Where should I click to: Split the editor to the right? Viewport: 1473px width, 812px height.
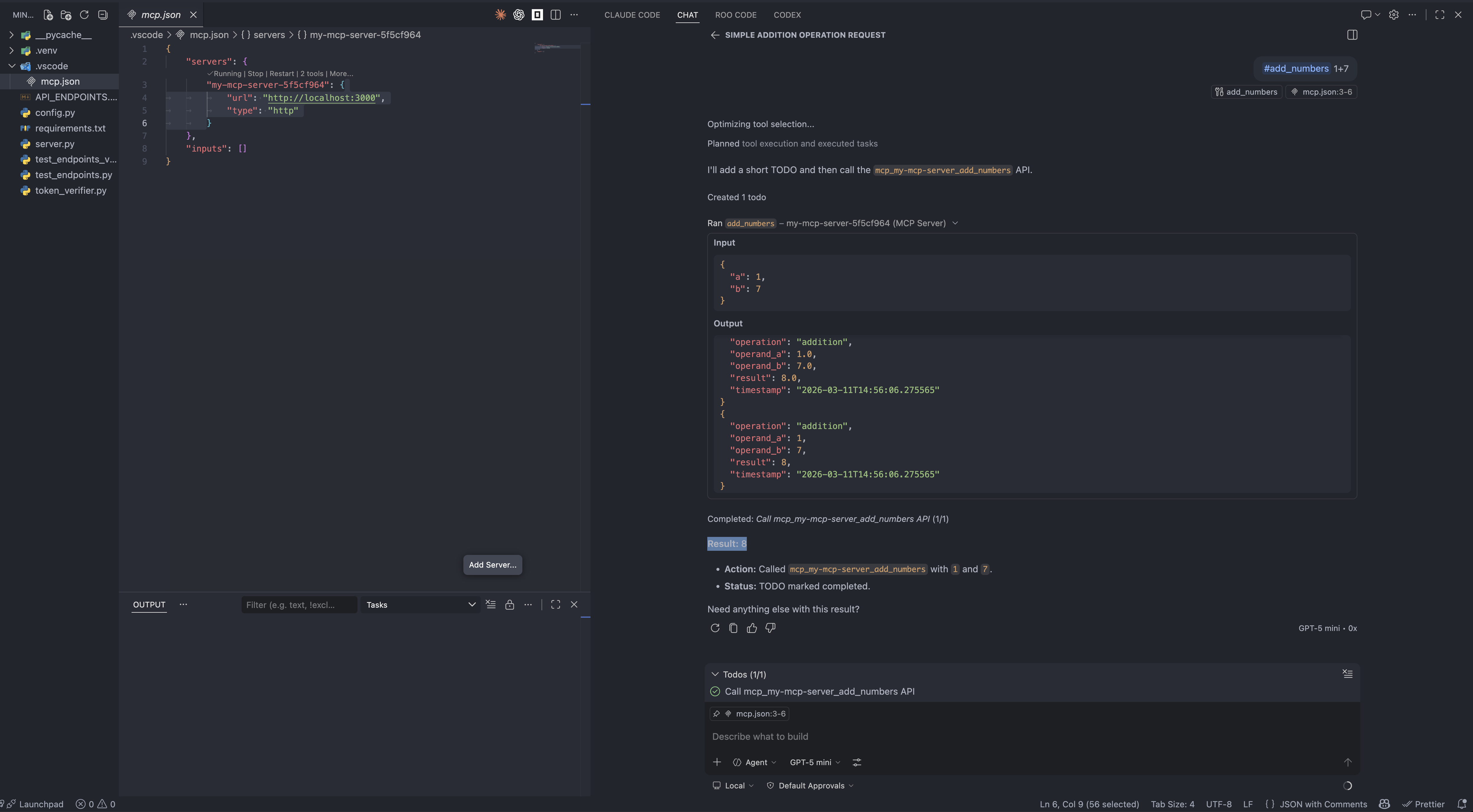click(555, 15)
